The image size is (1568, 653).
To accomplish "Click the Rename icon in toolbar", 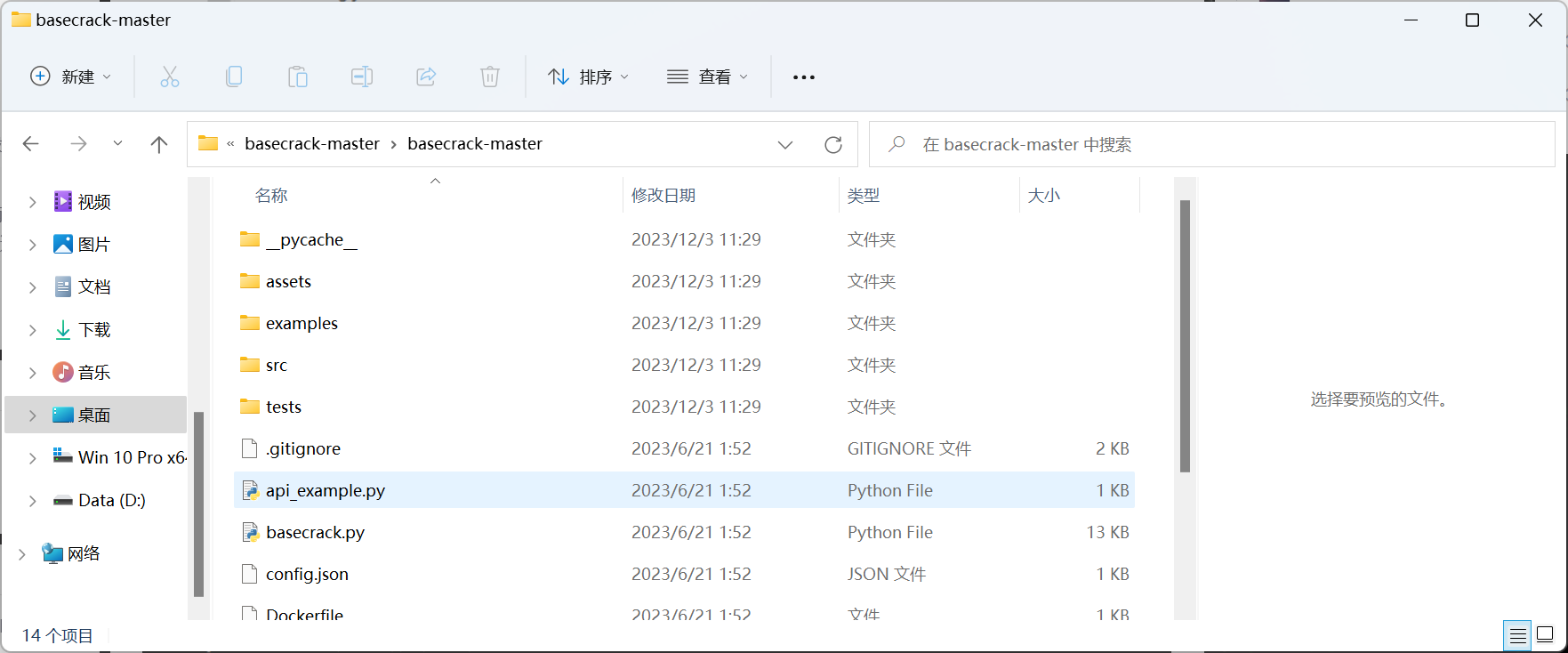I will point(362,77).
